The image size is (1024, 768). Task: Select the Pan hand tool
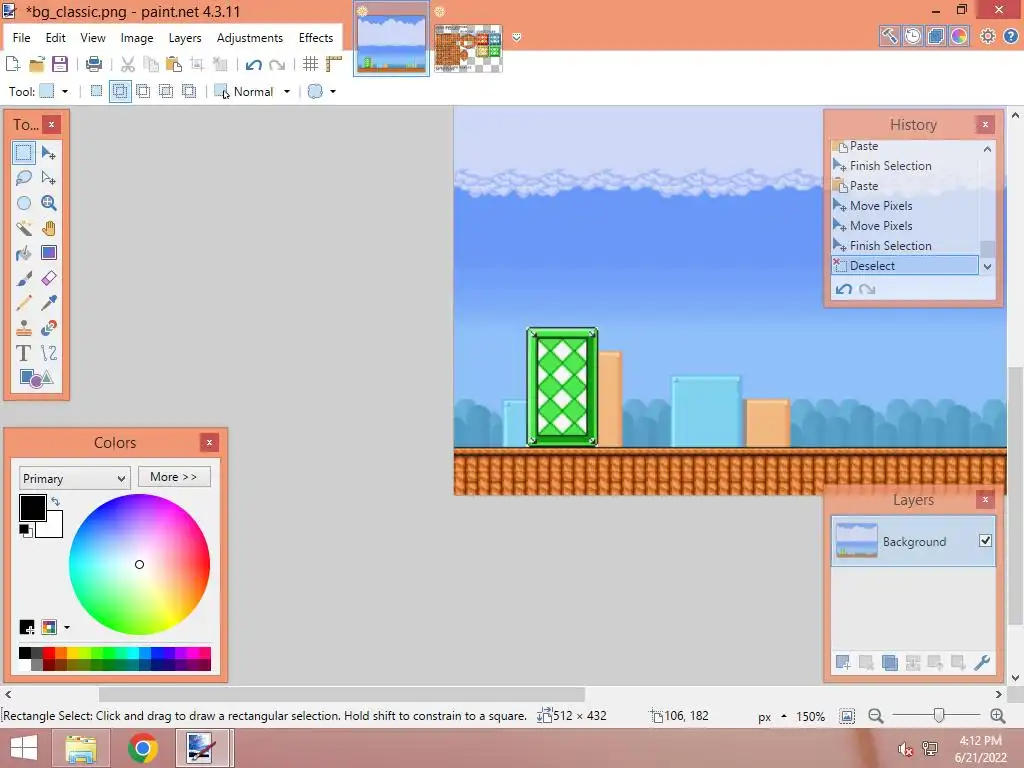click(48, 228)
